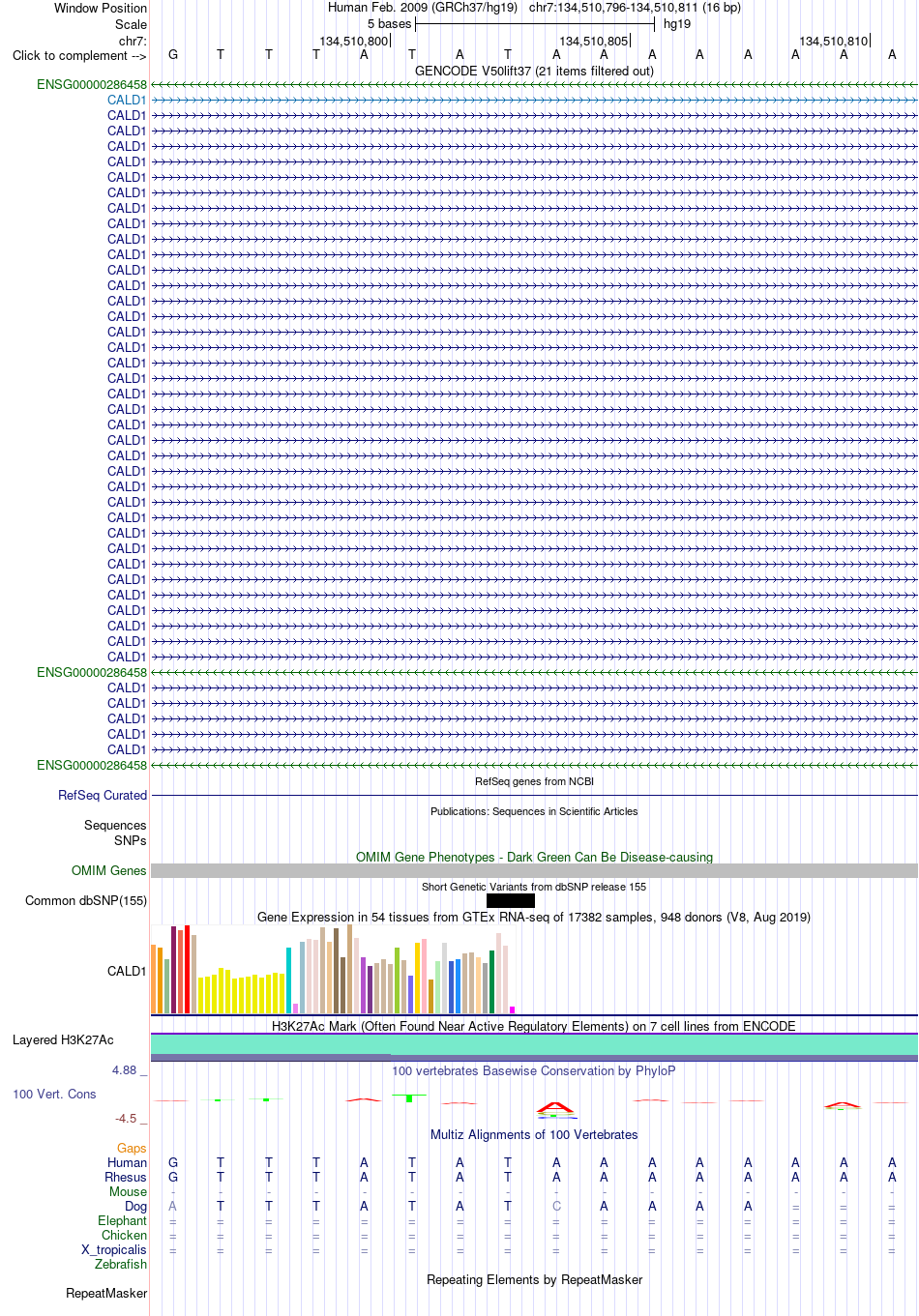The width and height of the screenshot is (919, 1316).
Task: Click the Mouse alignment row label
Action: coord(128,1191)
